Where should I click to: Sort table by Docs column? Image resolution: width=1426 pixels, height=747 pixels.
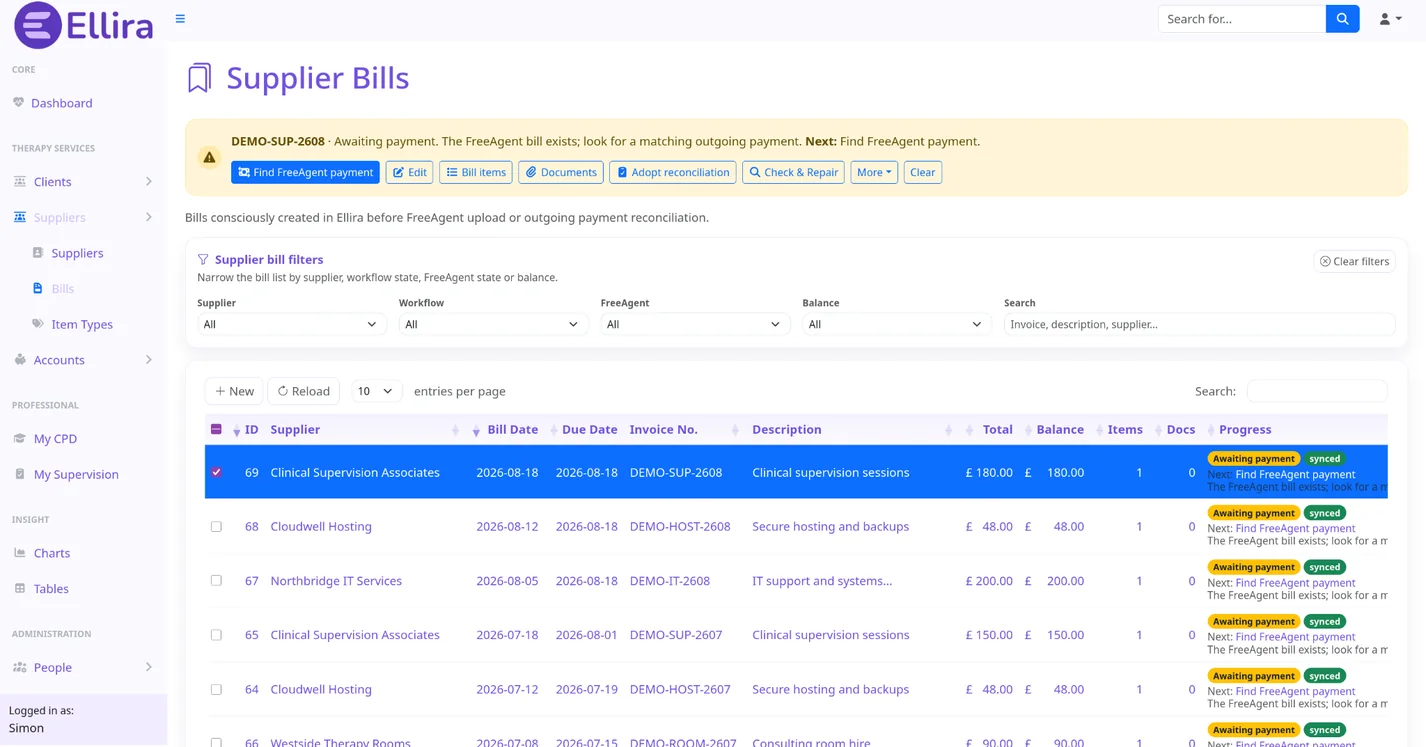[x=1180, y=430]
